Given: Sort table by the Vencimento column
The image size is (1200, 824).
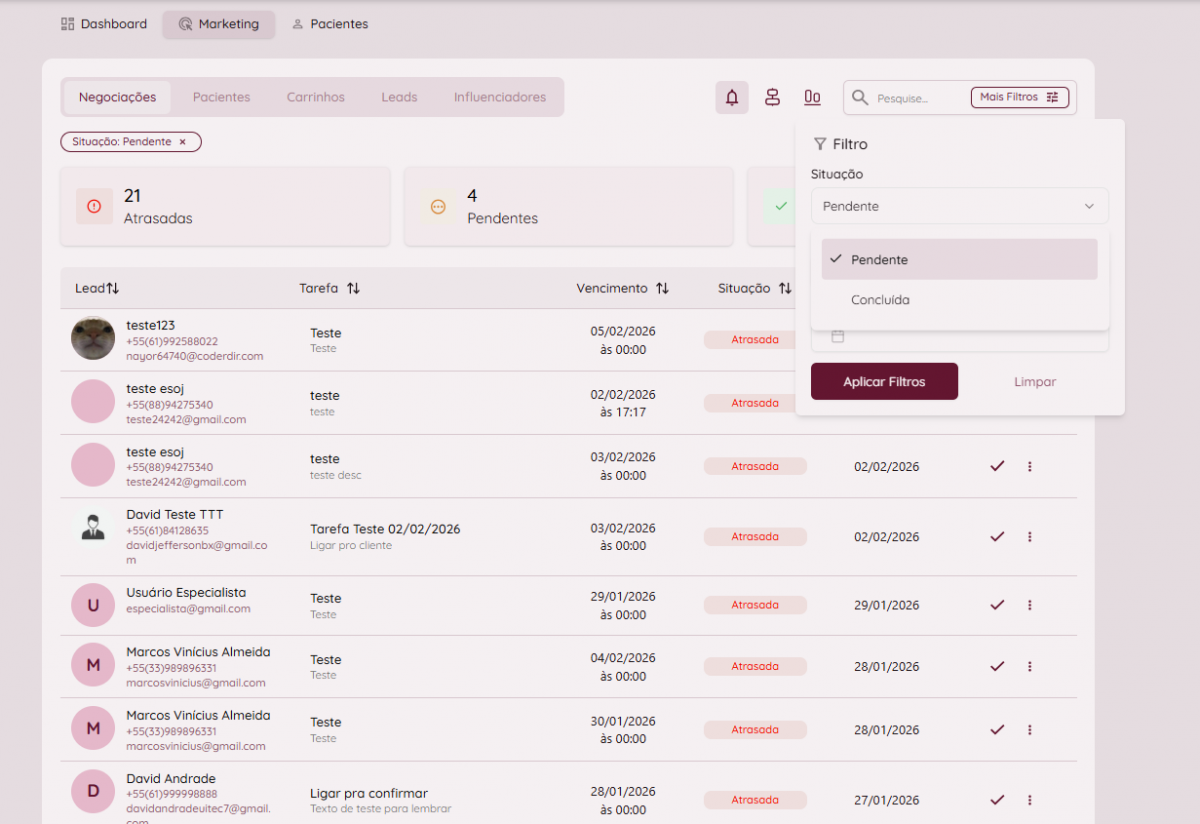Looking at the screenshot, I should (662, 288).
